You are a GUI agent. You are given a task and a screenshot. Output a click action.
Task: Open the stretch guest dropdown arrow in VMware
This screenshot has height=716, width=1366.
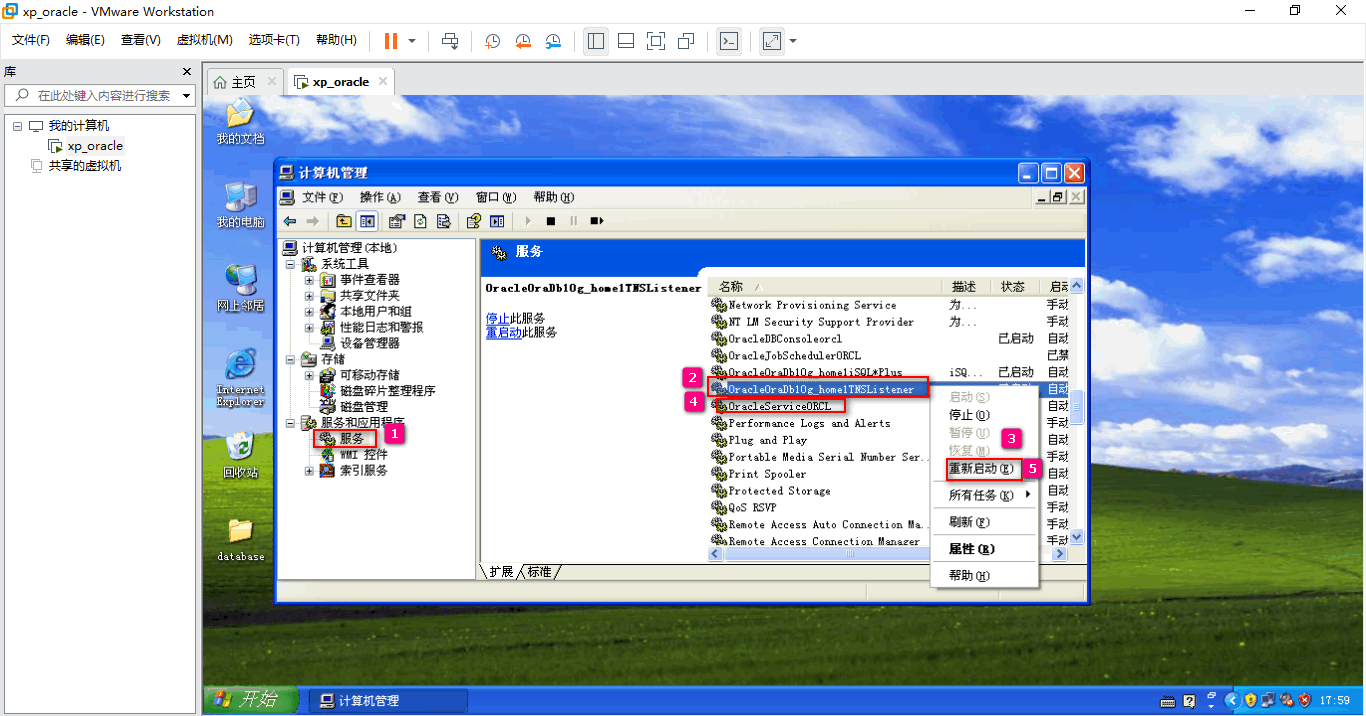[793, 41]
